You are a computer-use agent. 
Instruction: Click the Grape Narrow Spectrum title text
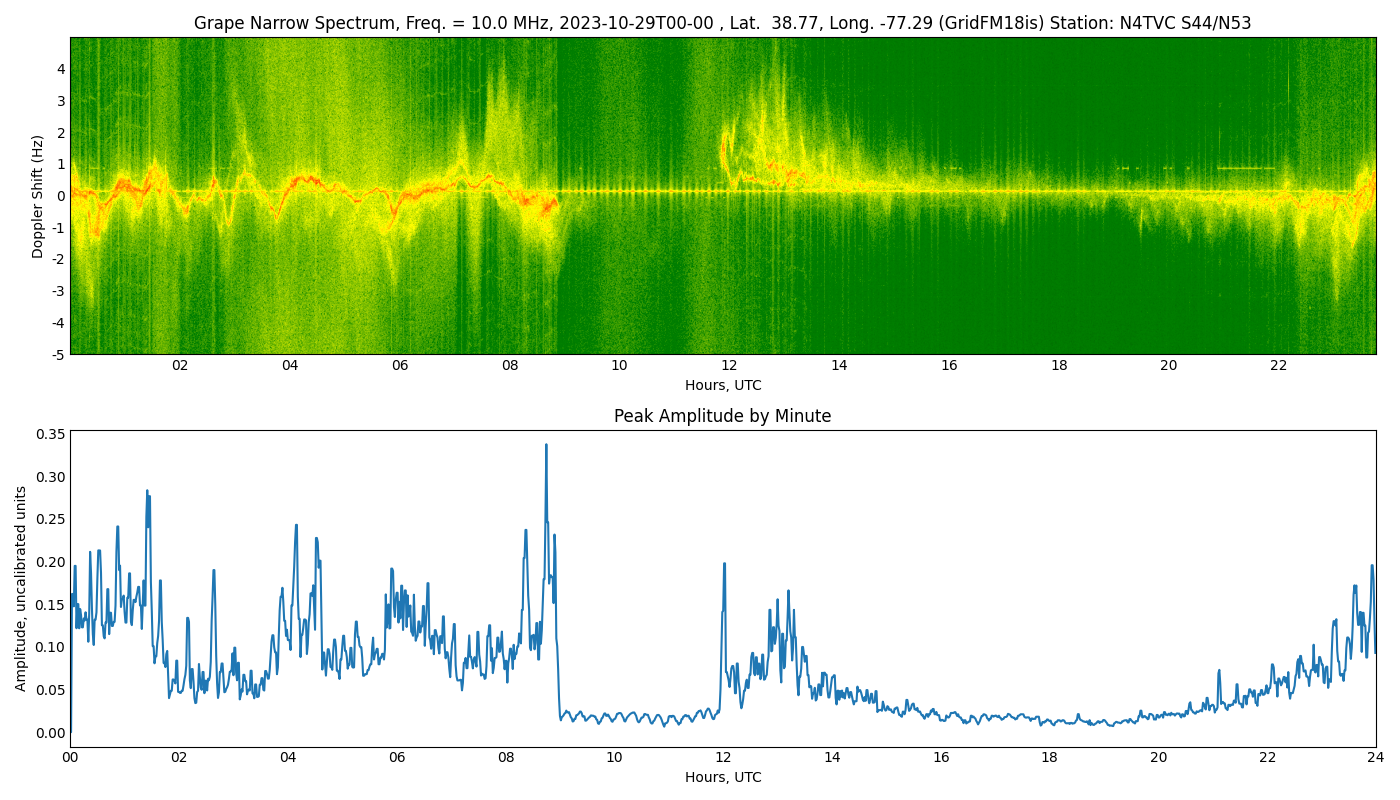722,23
